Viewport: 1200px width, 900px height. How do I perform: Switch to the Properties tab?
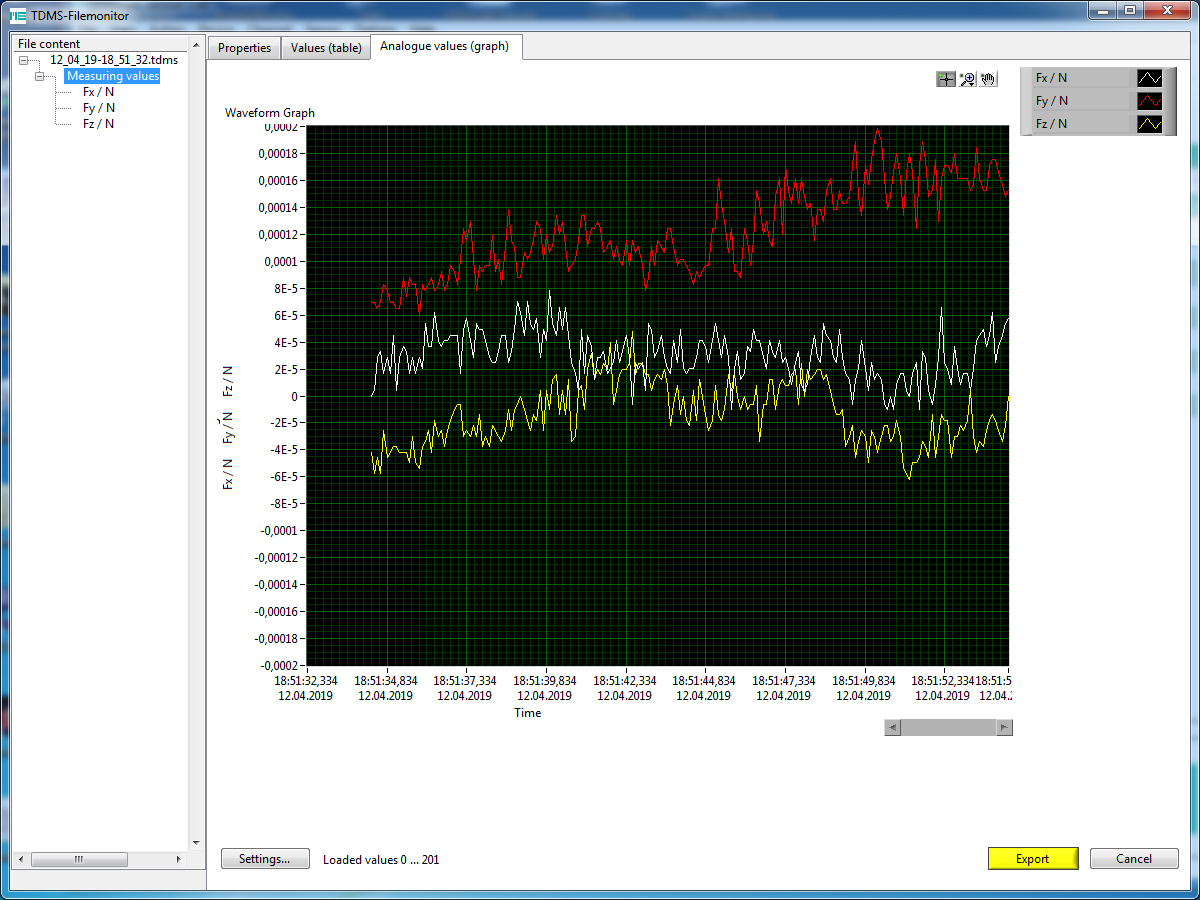(x=244, y=48)
